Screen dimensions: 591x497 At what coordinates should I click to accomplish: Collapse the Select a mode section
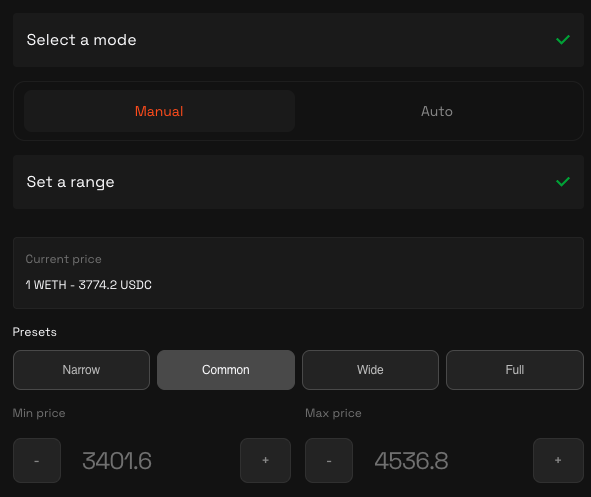(299, 40)
